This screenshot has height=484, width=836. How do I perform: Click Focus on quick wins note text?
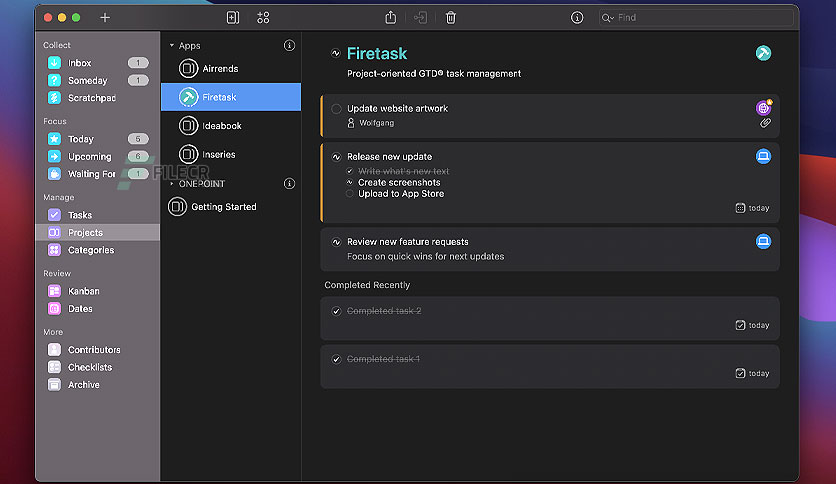[425, 256]
